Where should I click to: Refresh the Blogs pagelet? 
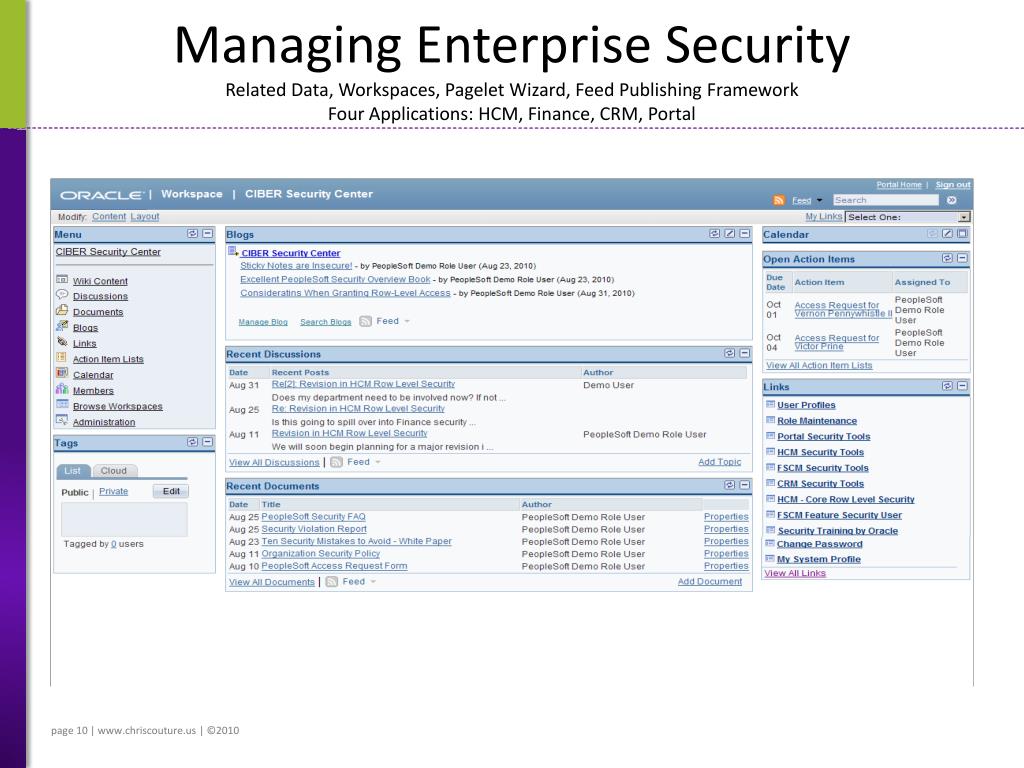click(x=714, y=233)
